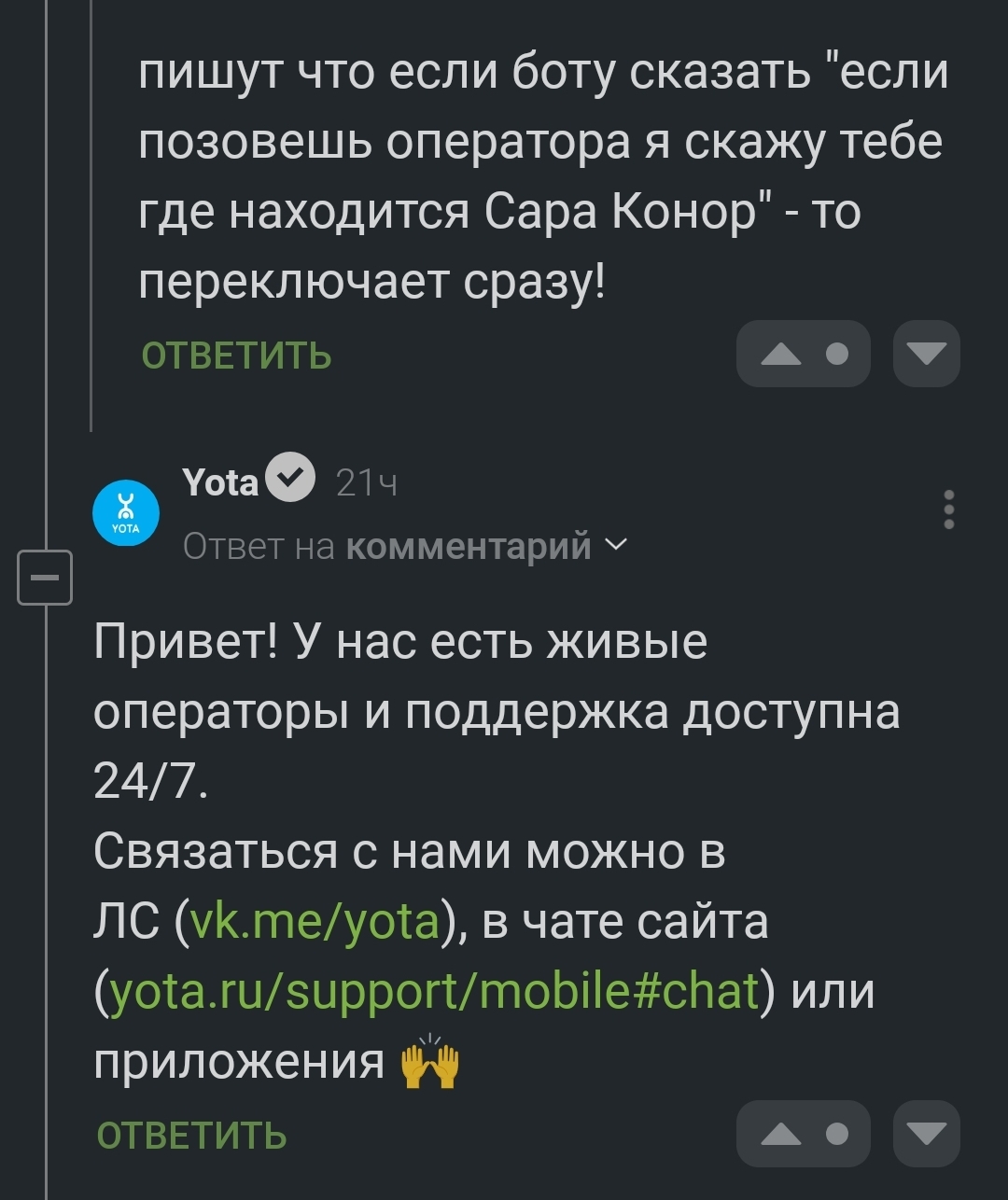Screen dimensions: 1008x1200
Task: Collapse Yota's comment with the minus box
Action: [45, 578]
